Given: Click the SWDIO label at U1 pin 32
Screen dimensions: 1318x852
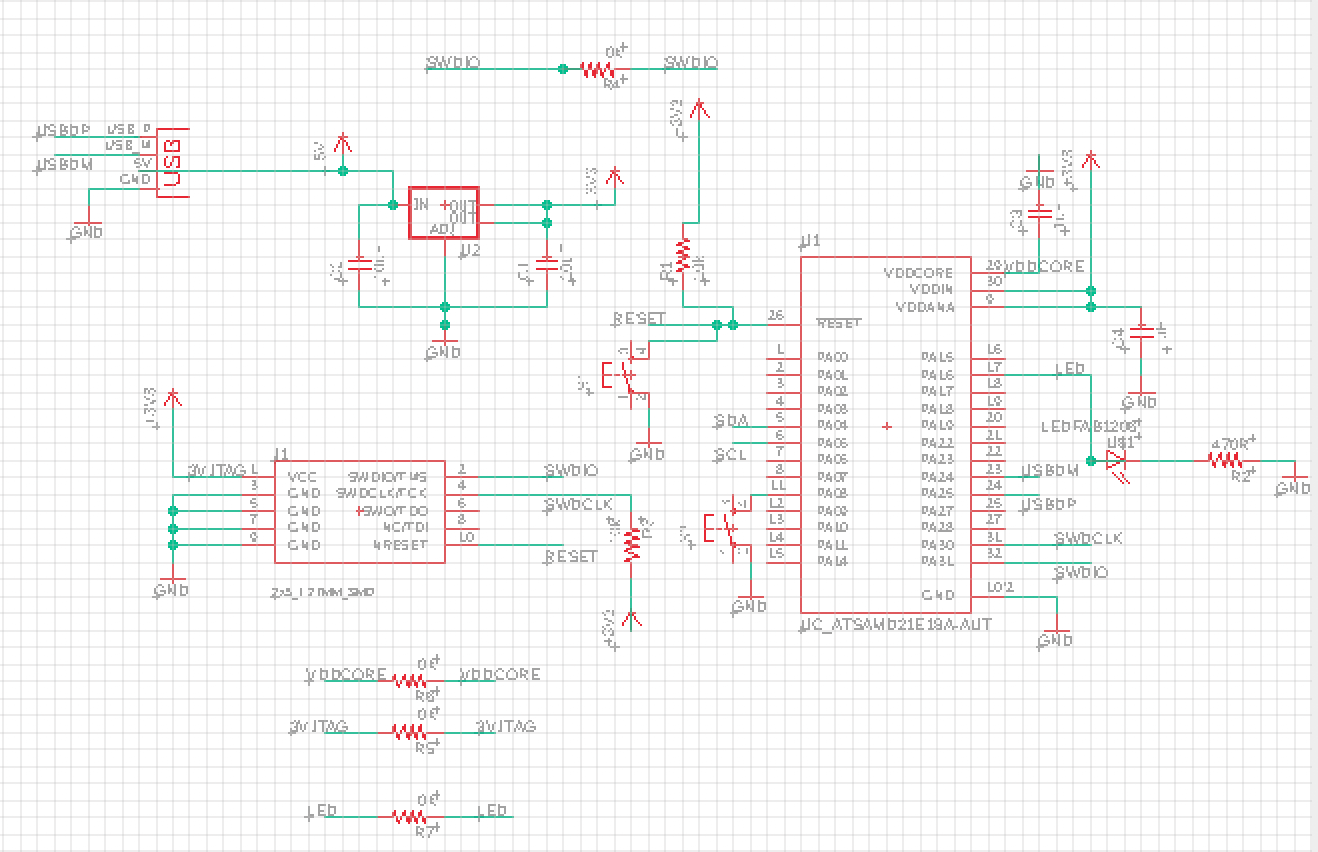Looking at the screenshot, I should click(x=1083, y=573).
